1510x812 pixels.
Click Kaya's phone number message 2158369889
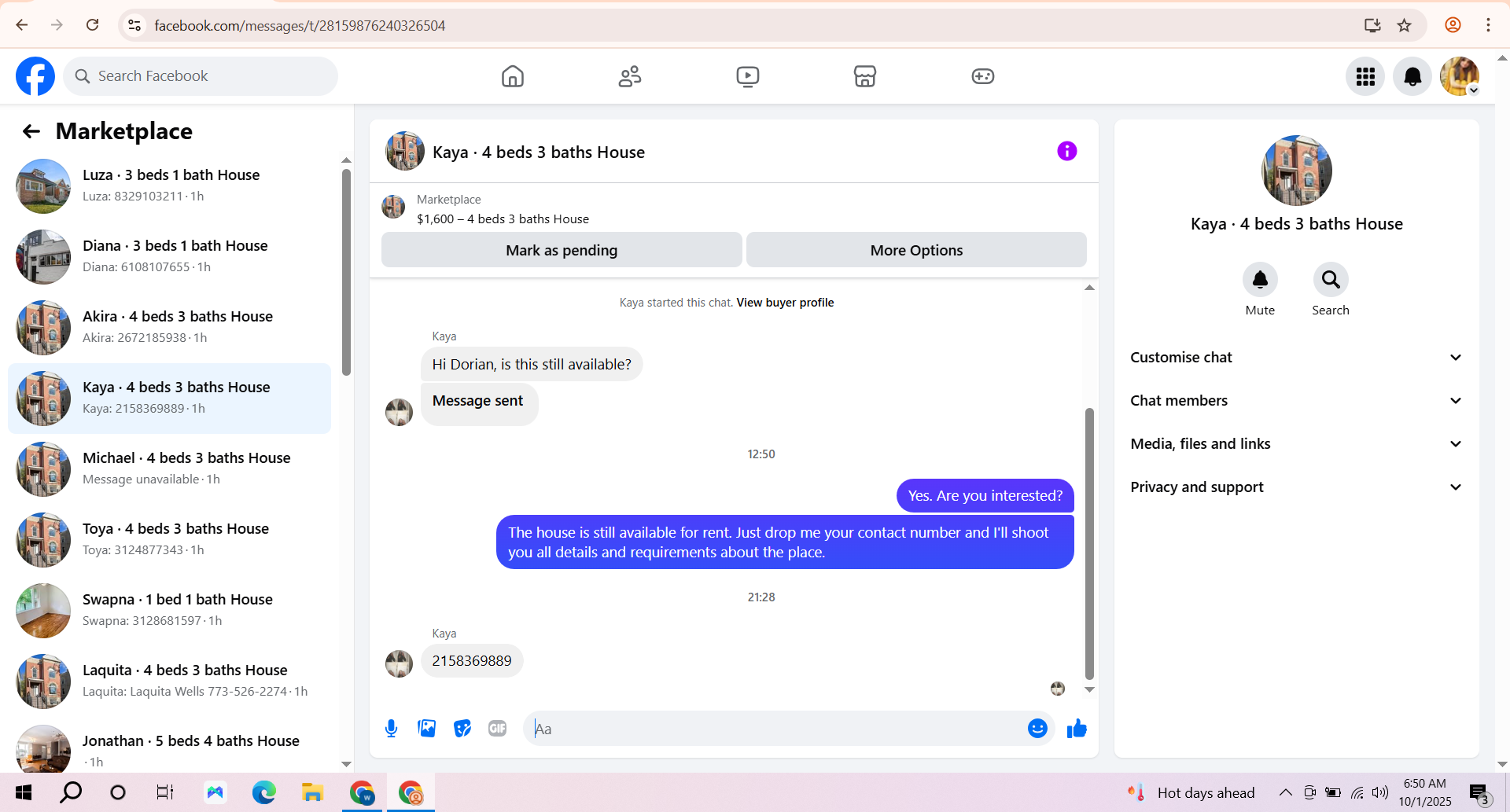(x=472, y=661)
